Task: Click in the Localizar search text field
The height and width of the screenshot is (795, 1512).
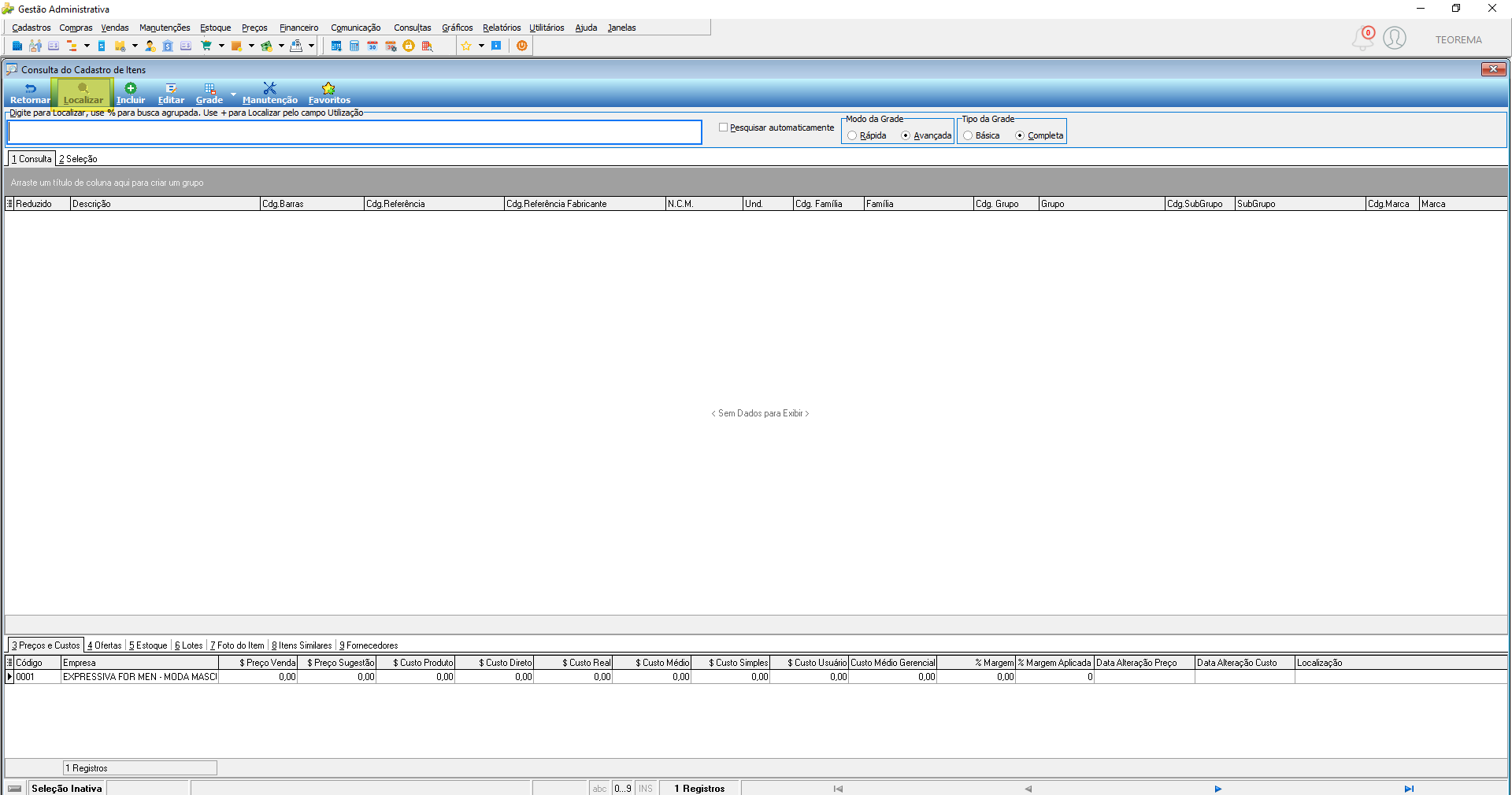Action: coord(354,132)
